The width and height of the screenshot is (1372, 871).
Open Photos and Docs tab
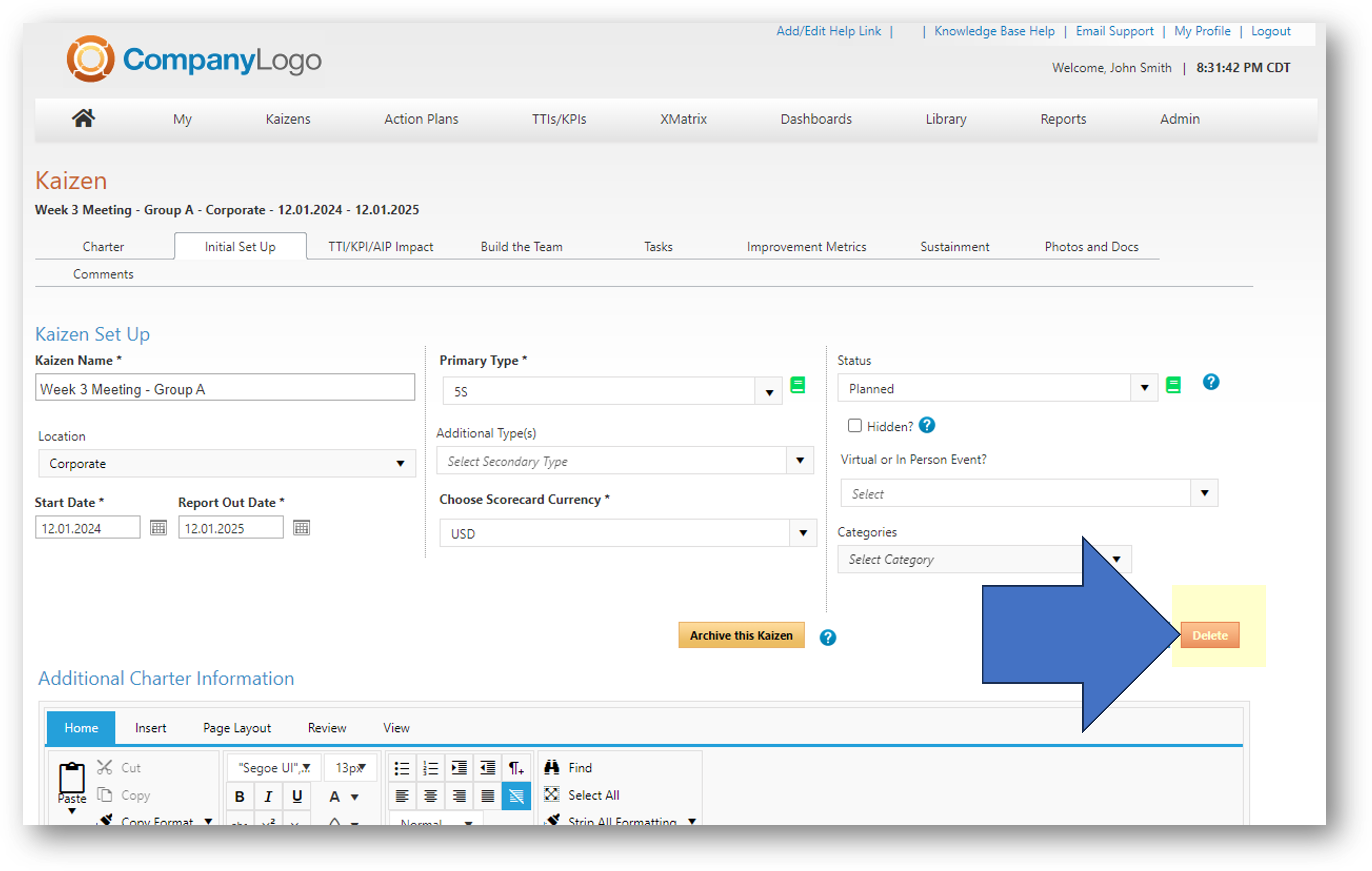(1091, 246)
